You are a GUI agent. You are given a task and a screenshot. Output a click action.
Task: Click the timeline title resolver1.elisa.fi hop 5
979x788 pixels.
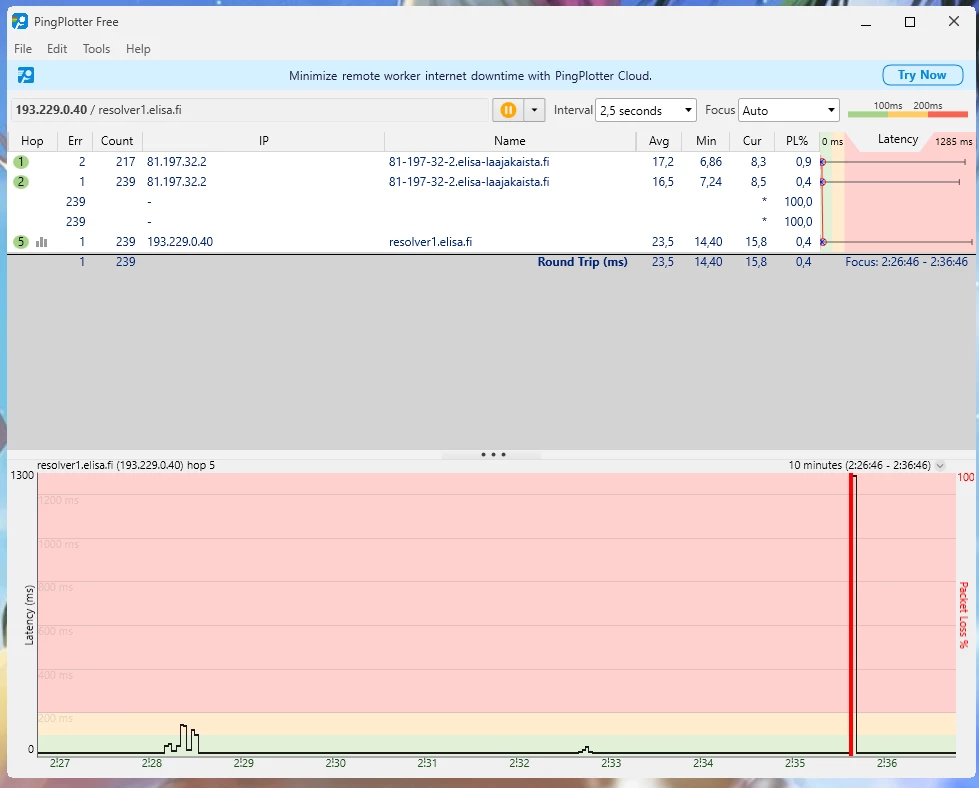(125, 465)
